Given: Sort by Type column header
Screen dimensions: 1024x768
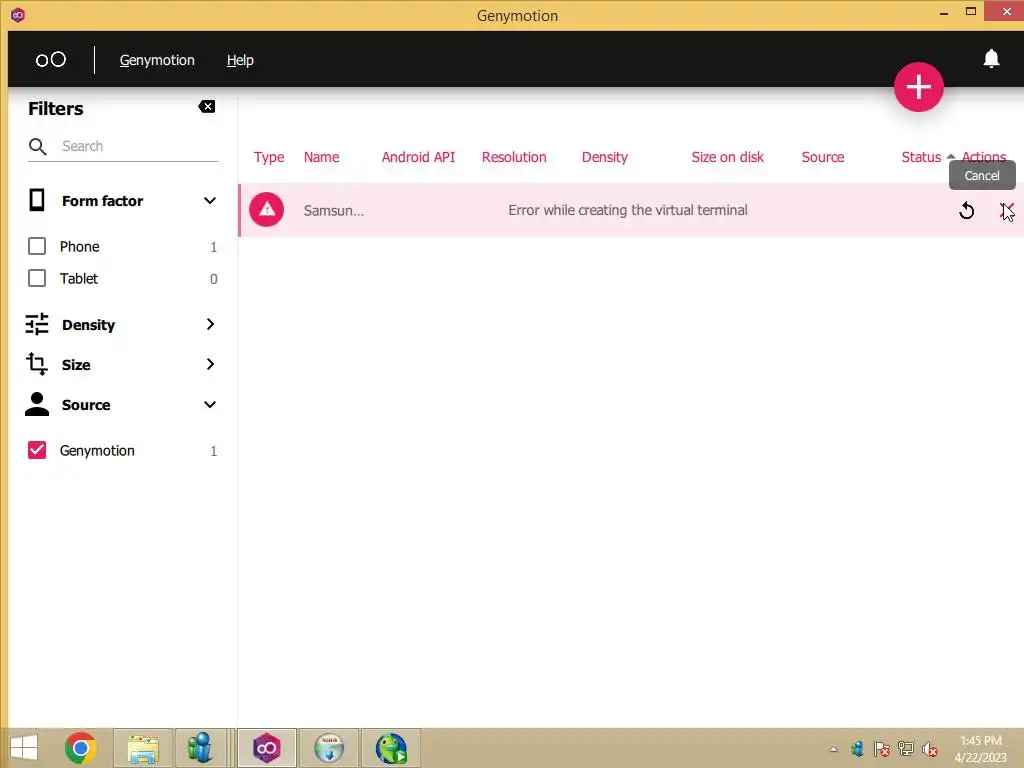Looking at the screenshot, I should pos(269,157).
